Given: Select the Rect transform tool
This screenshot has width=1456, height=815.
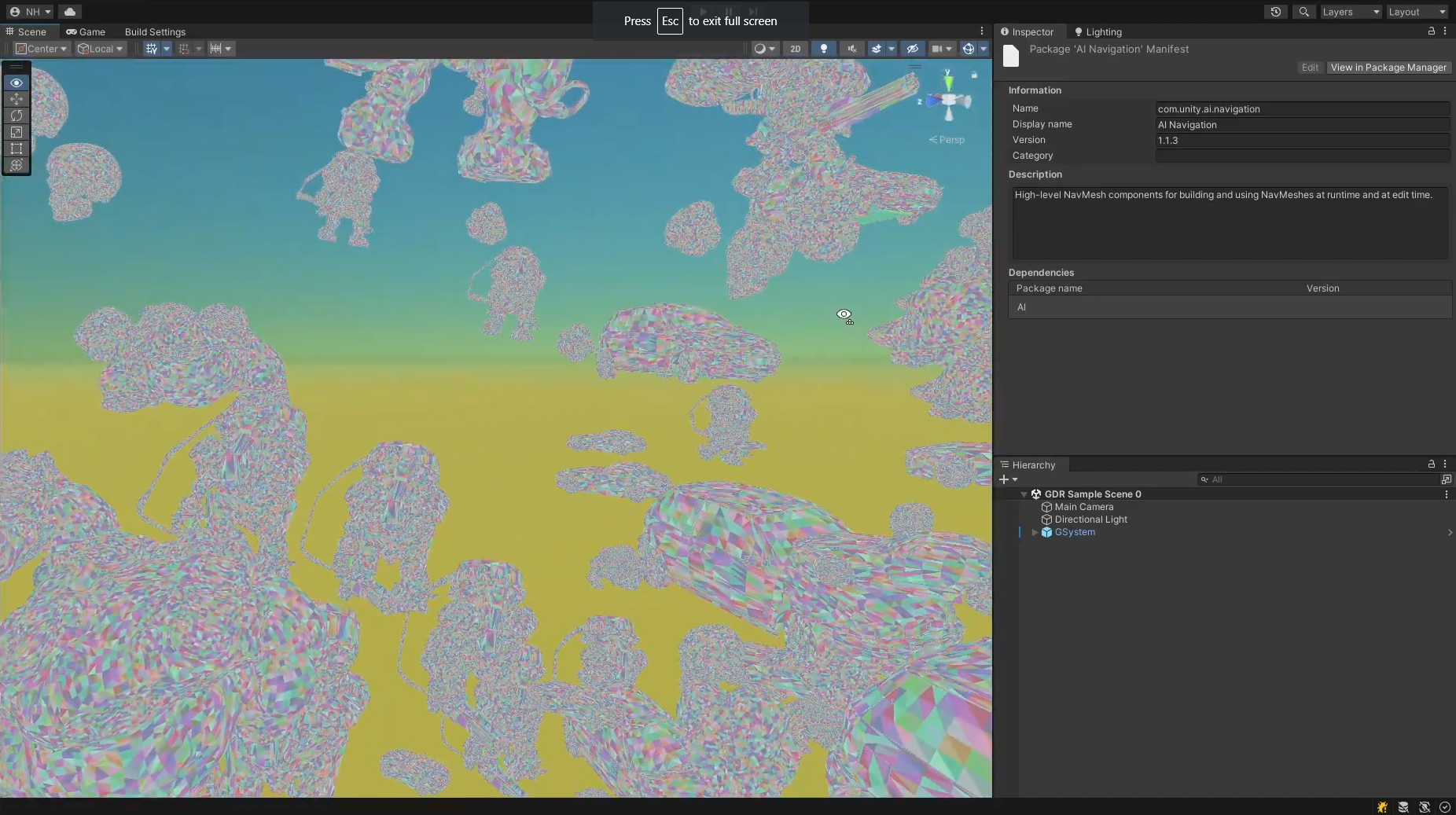Looking at the screenshot, I should click(x=17, y=149).
